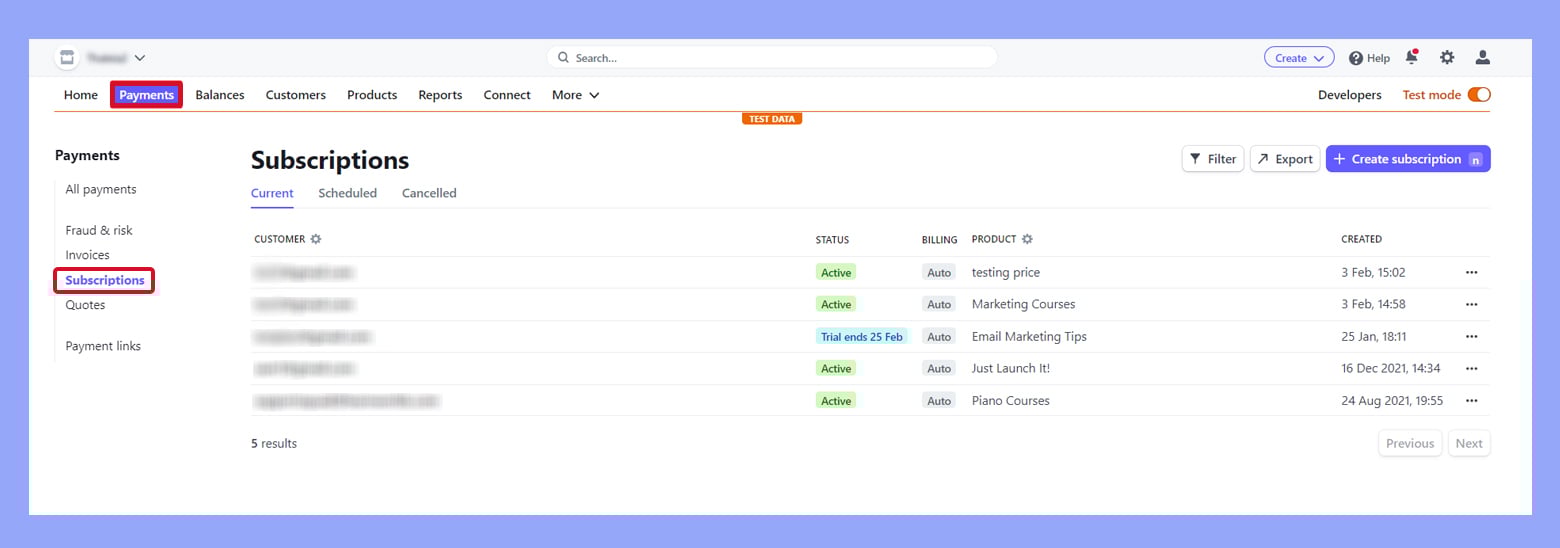Click the store account icon
The image size is (1560, 548).
pos(67,58)
